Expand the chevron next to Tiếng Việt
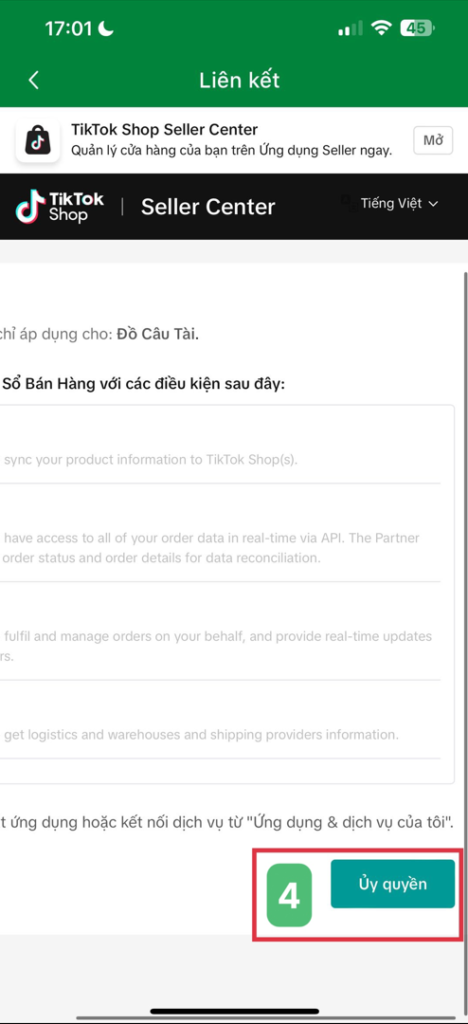Screen dimensions: 468x1024 [x=433, y=204]
